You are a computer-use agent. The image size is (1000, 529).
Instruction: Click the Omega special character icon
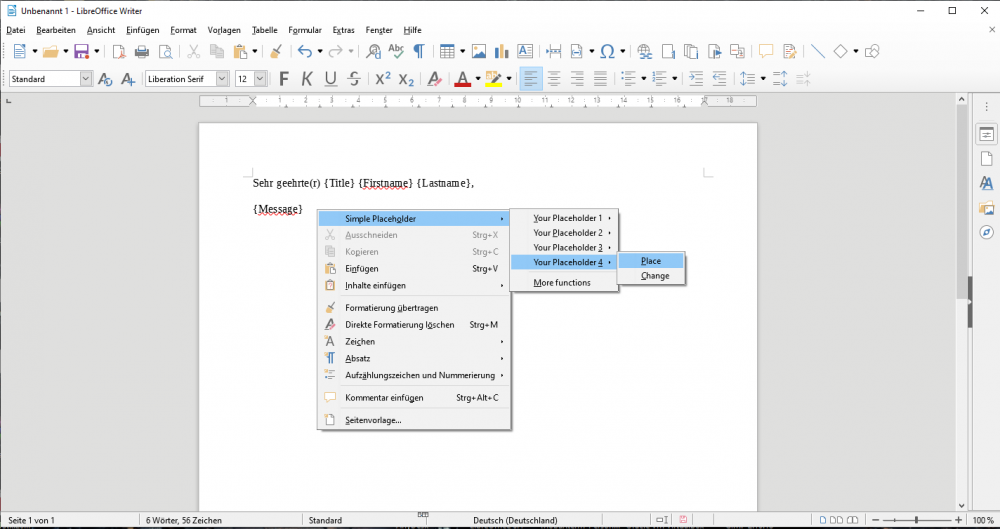click(607, 52)
